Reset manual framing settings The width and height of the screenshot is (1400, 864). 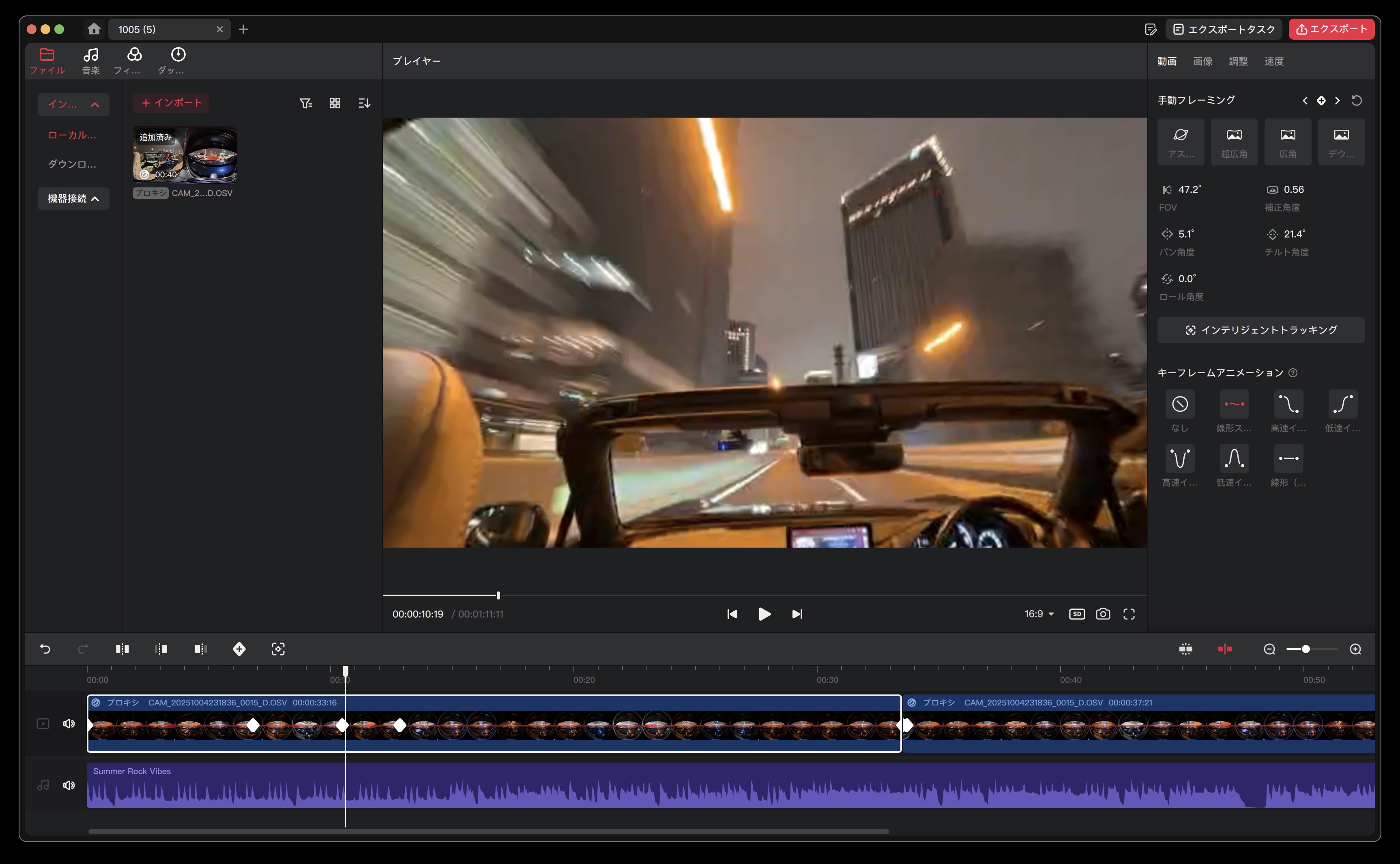point(1357,101)
